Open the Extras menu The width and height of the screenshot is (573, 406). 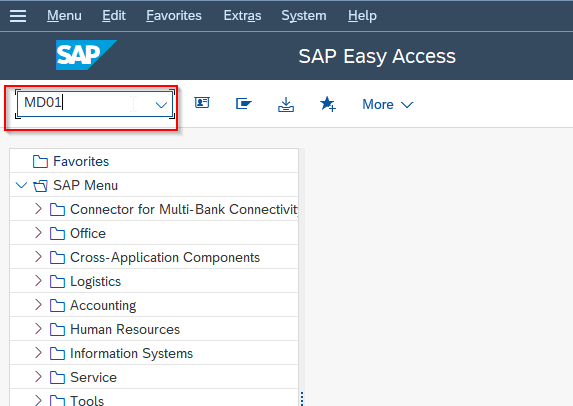click(242, 16)
